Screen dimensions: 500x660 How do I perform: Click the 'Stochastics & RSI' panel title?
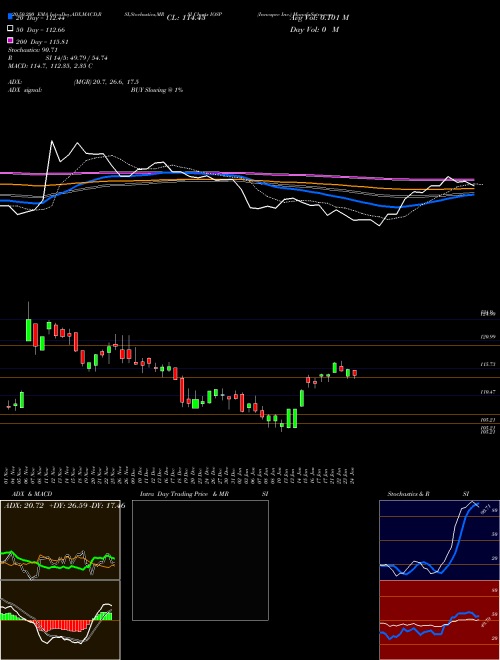[x=428, y=494]
